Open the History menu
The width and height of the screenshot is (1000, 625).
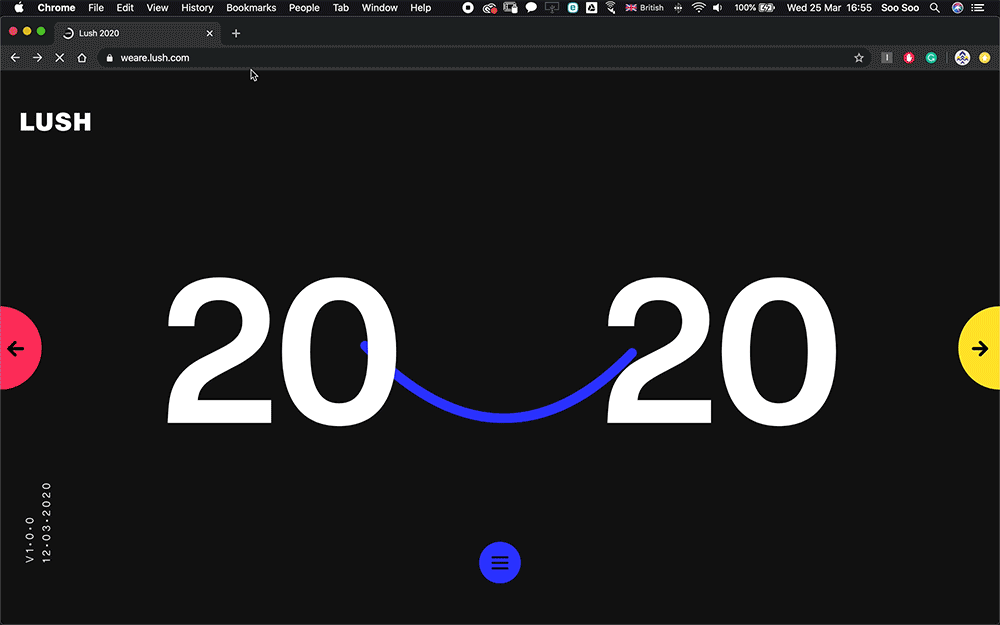(x=197, y=8)
